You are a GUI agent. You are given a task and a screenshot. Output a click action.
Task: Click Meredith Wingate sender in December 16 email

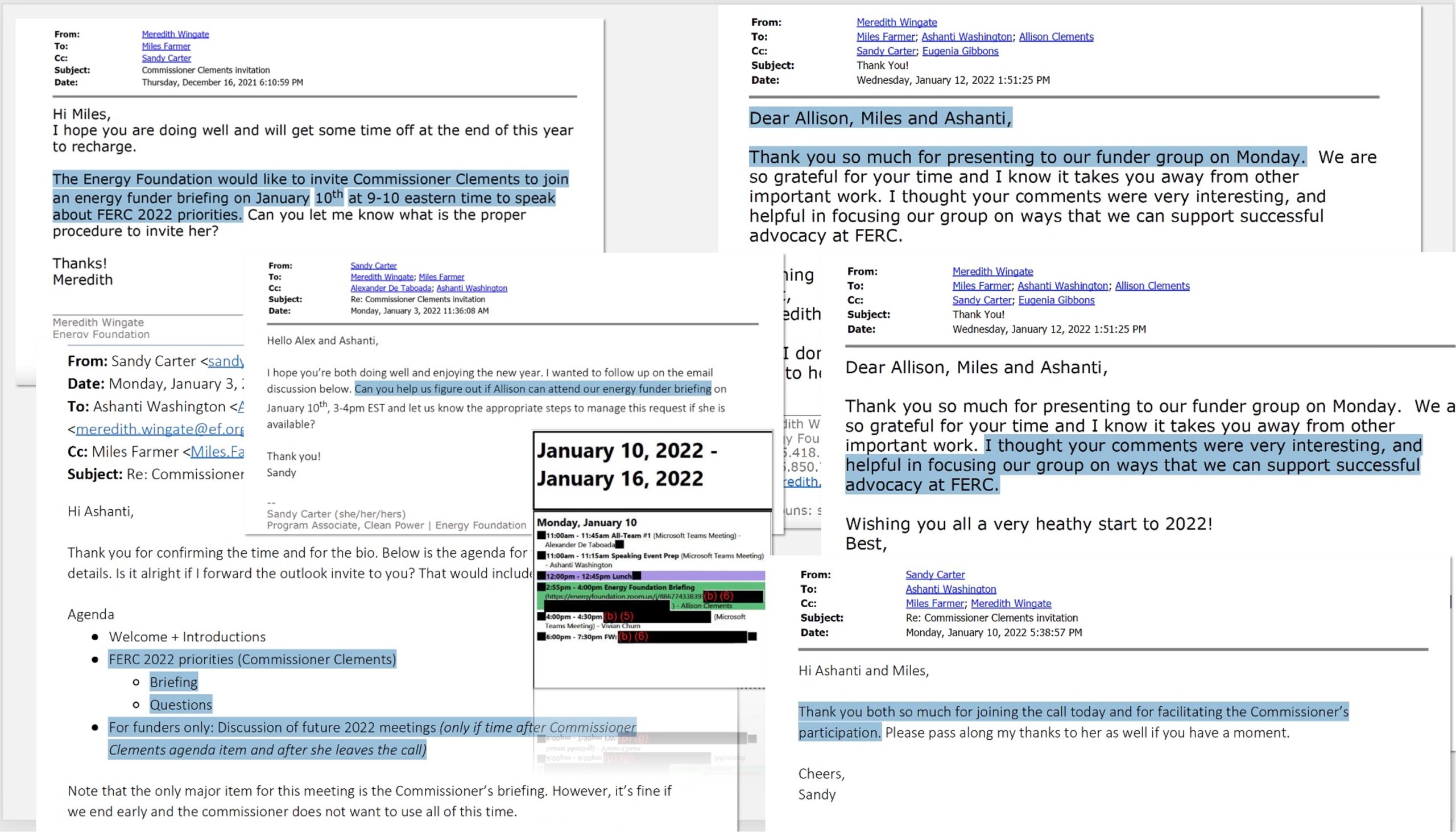click(175, 34)
